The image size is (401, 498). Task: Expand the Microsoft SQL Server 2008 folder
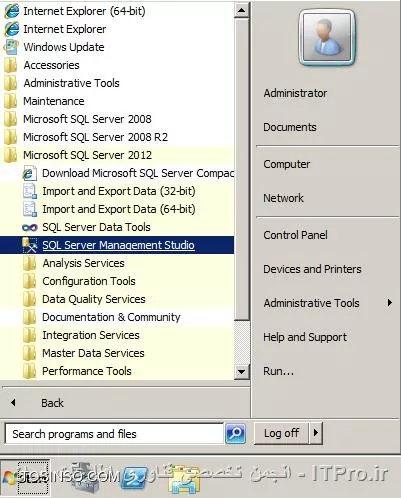(x=117, y=119)
